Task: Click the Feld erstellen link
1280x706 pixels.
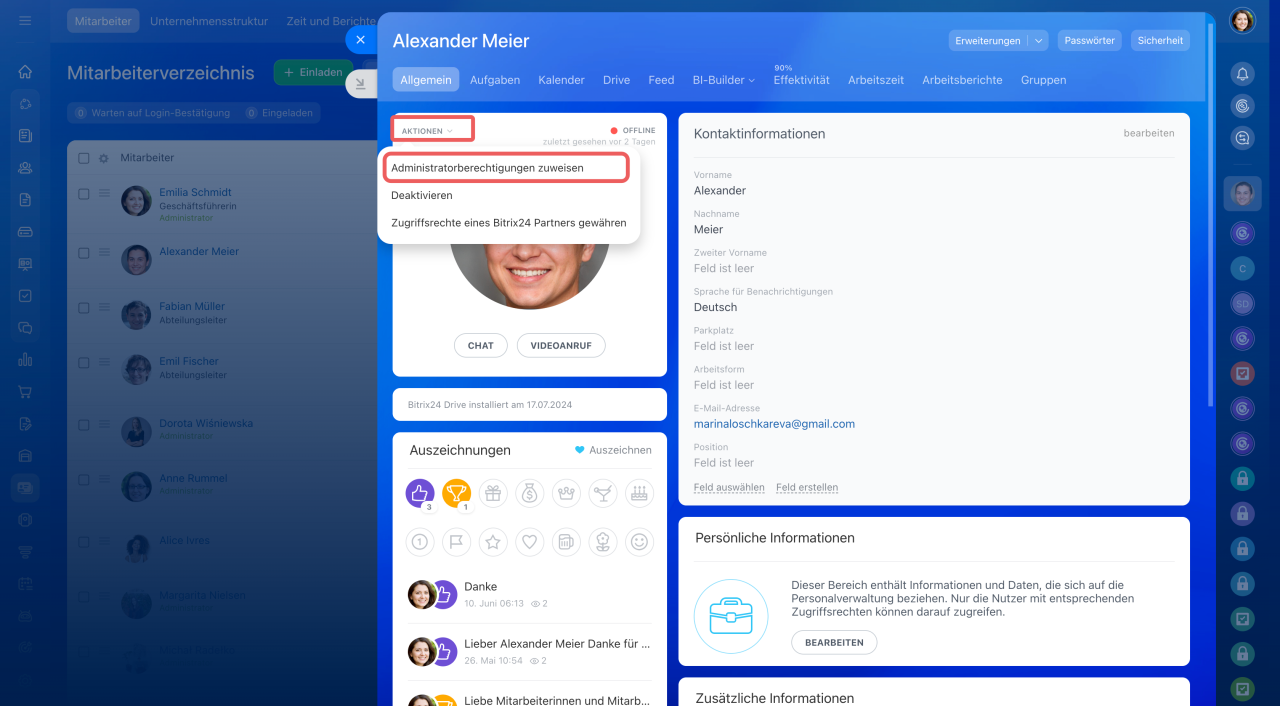Action: (807, 488)
